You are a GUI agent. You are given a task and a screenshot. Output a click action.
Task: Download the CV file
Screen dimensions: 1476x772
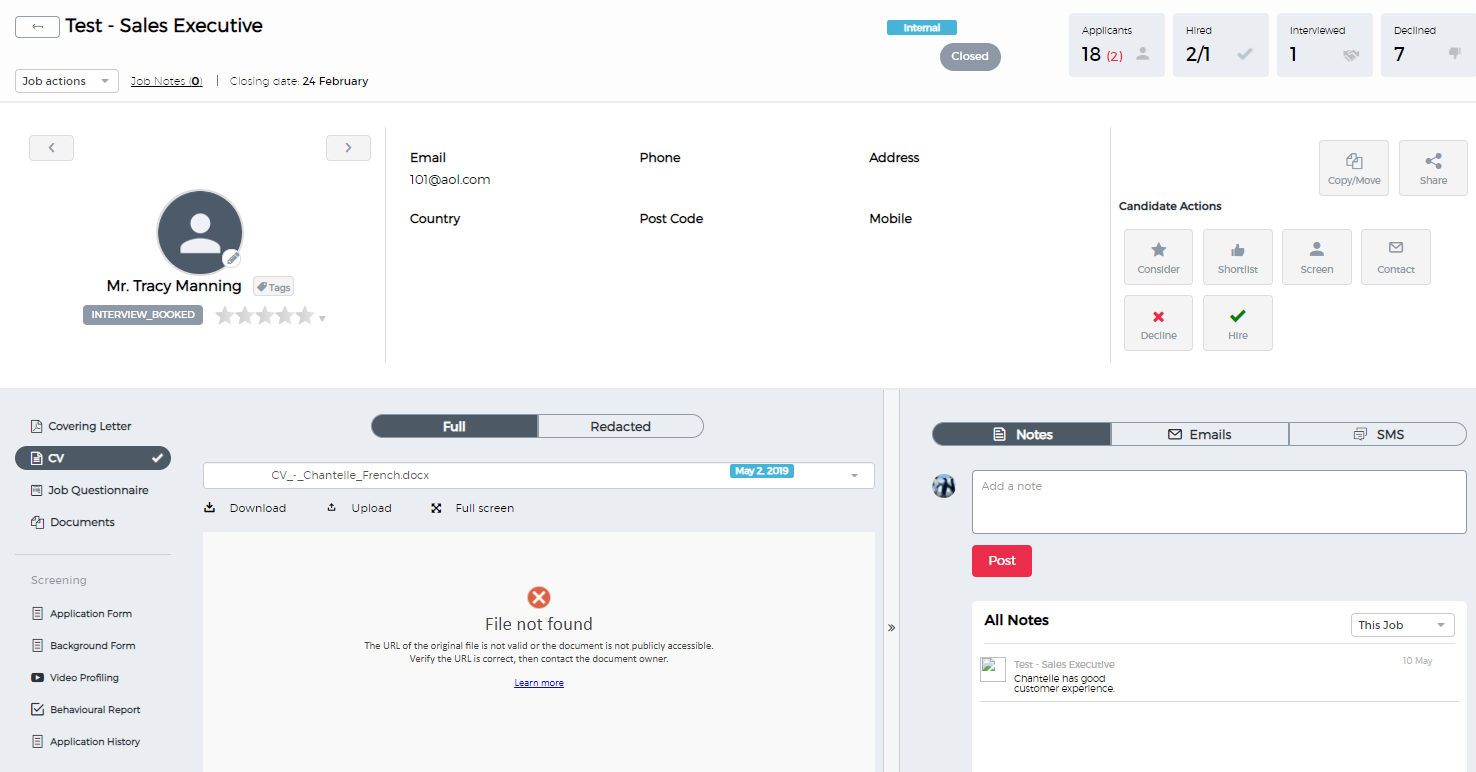[x=245, y=508]
